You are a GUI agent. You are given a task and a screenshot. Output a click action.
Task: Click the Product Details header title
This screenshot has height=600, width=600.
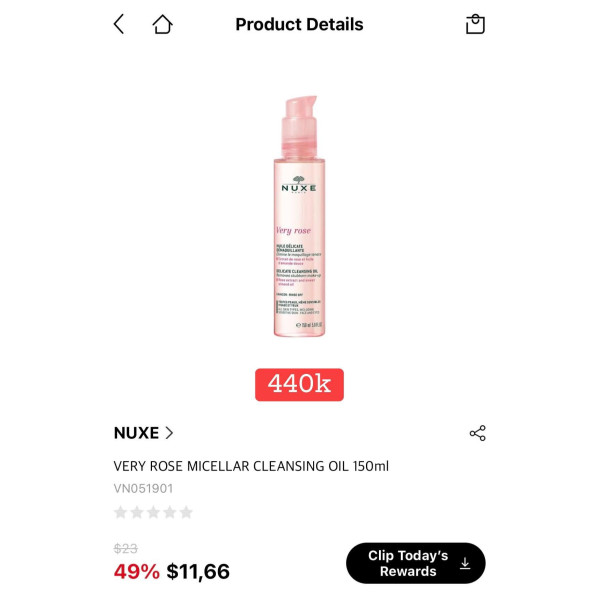point(299,24)
